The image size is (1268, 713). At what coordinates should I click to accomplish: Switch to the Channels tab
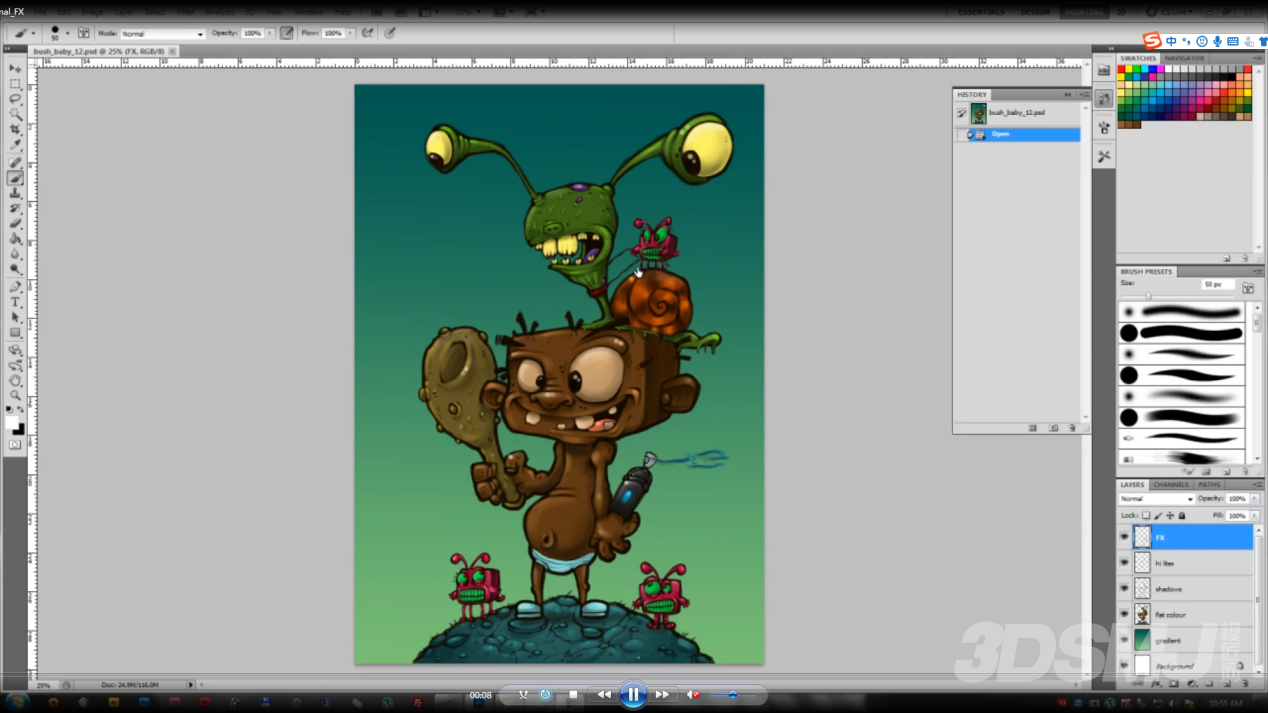pos(1170,485)
